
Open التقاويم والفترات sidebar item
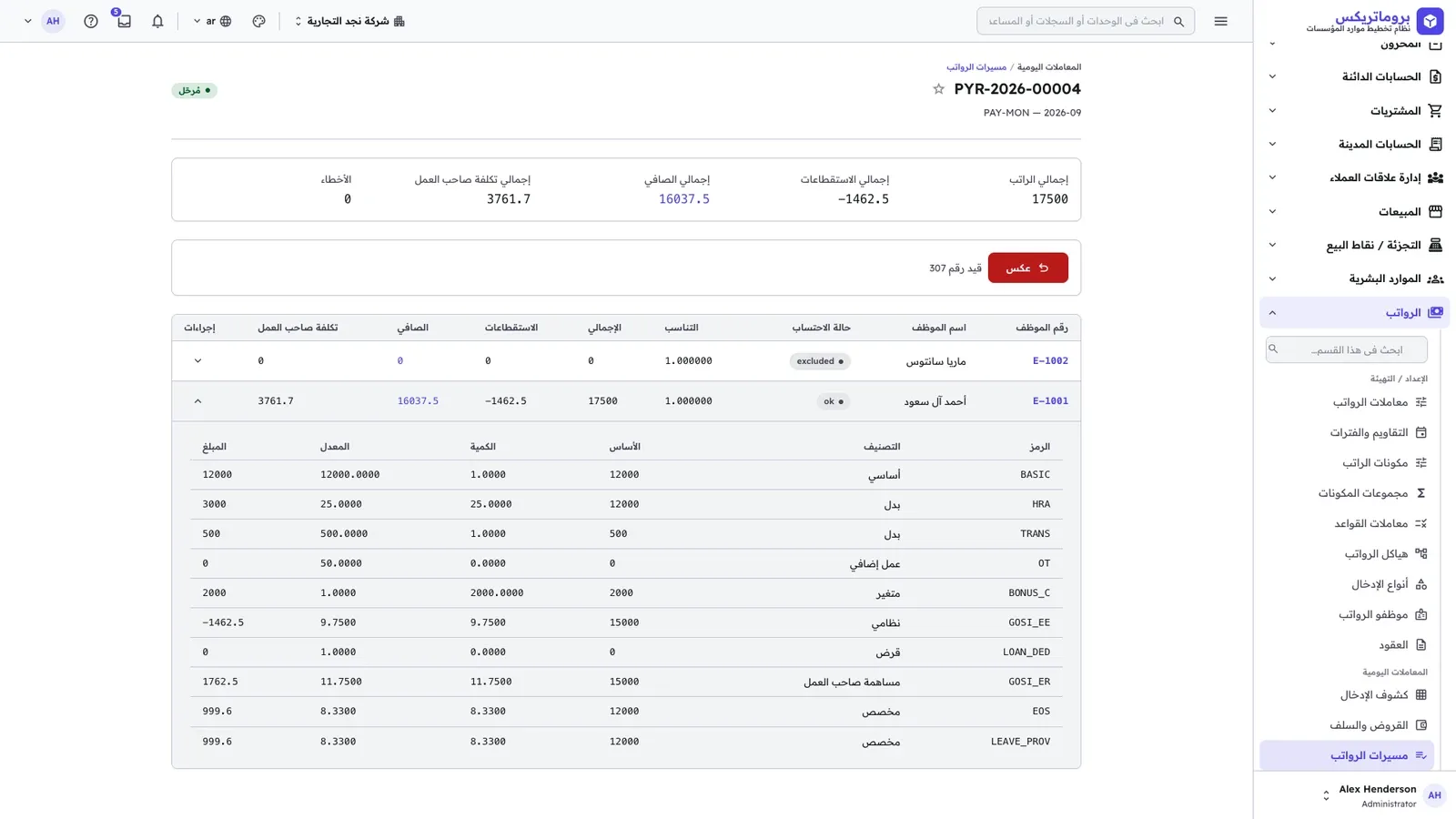(1347, 432)
